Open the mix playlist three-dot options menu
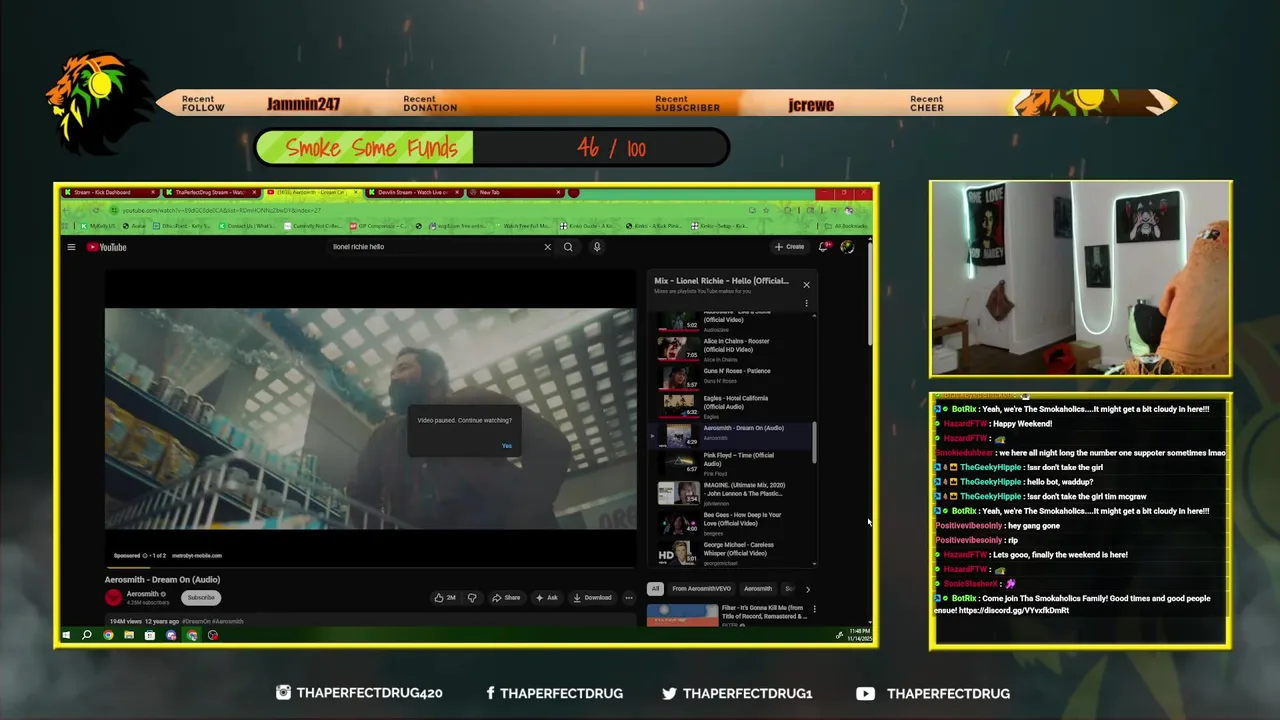 coord(806,303)
